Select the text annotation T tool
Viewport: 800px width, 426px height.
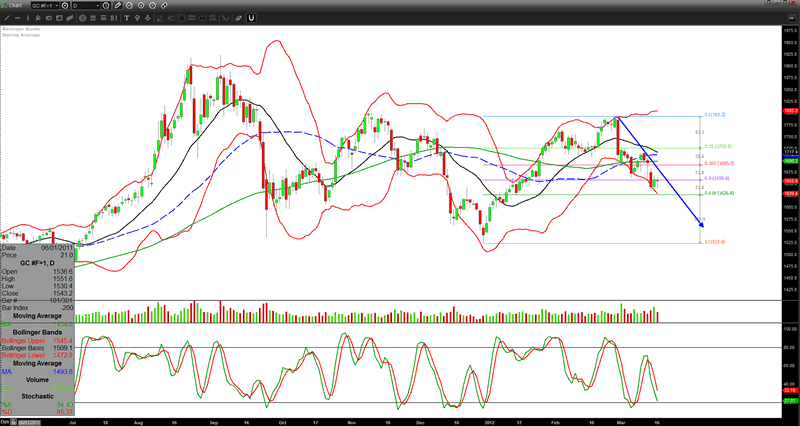(x=127, y=18)
